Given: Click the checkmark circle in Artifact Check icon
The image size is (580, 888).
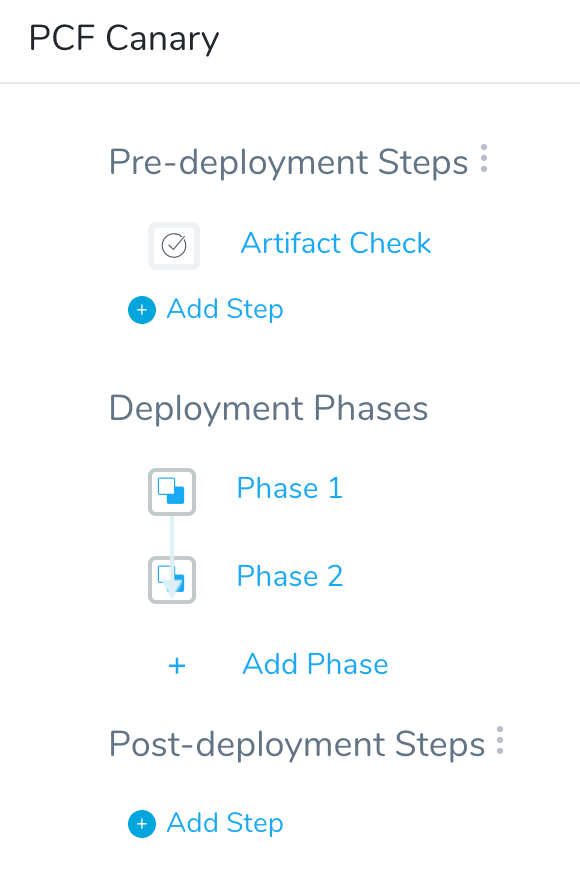Looking at the screenshot, I should pyautogui.click(x=174, y=245).
